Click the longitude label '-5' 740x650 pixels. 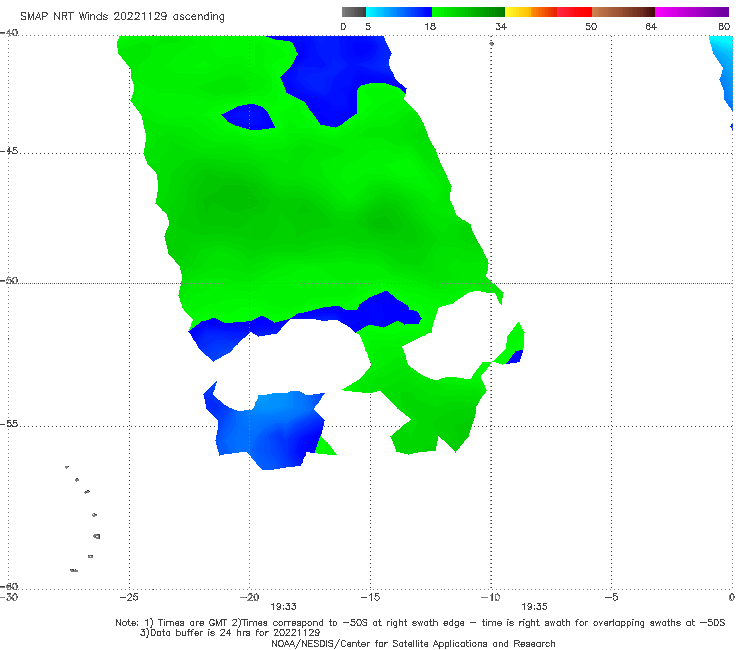[x=611, y=597]
